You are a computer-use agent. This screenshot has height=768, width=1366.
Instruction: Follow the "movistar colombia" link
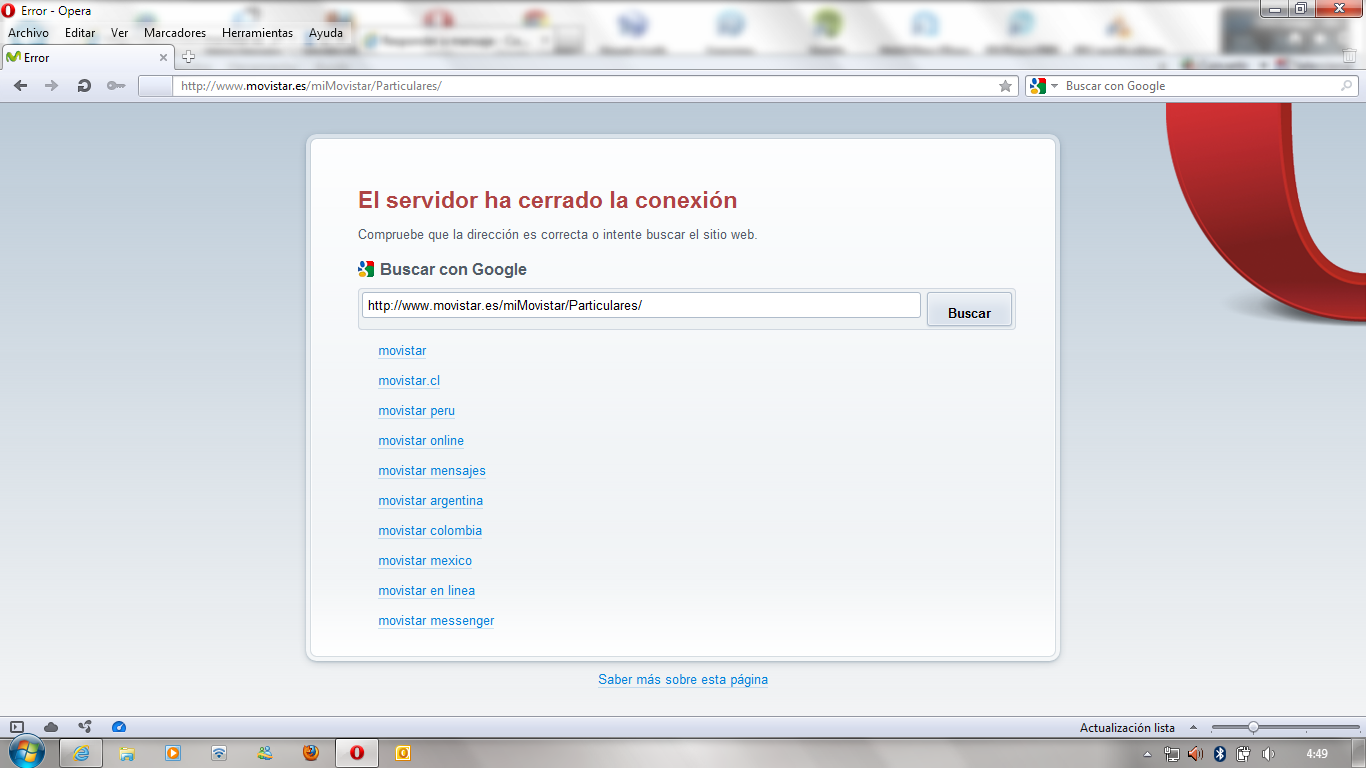430,531
